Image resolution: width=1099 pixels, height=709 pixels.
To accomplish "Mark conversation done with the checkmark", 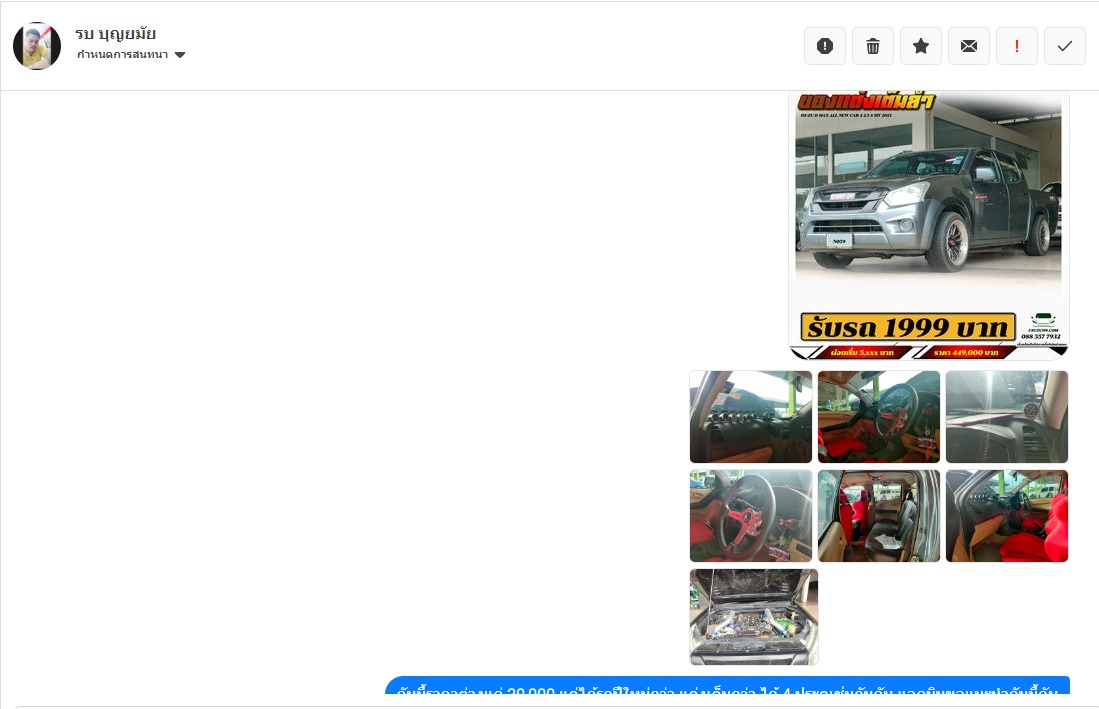I will pyautogui.click(x=1065, y=46).
